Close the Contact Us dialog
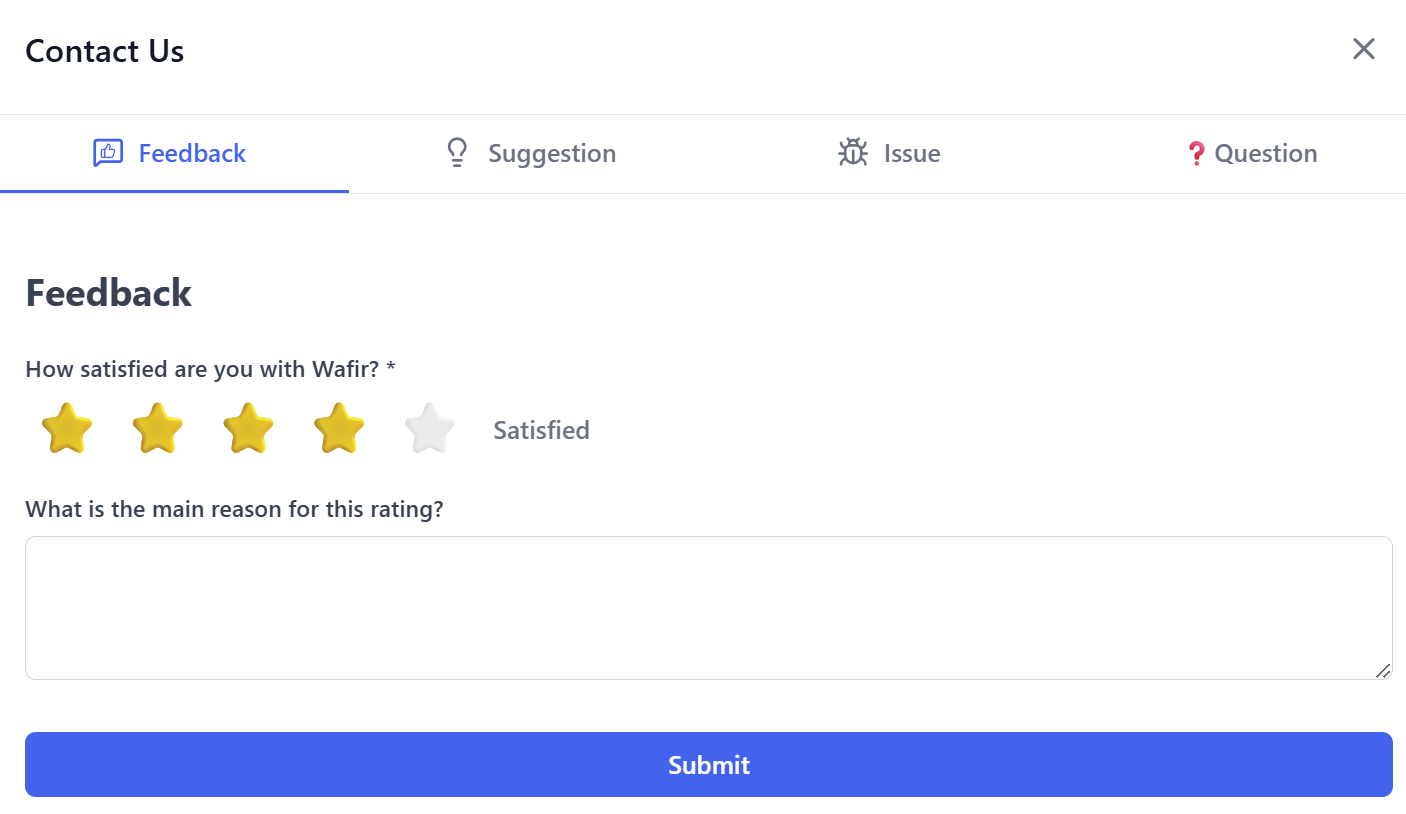 click(1363, 48)
